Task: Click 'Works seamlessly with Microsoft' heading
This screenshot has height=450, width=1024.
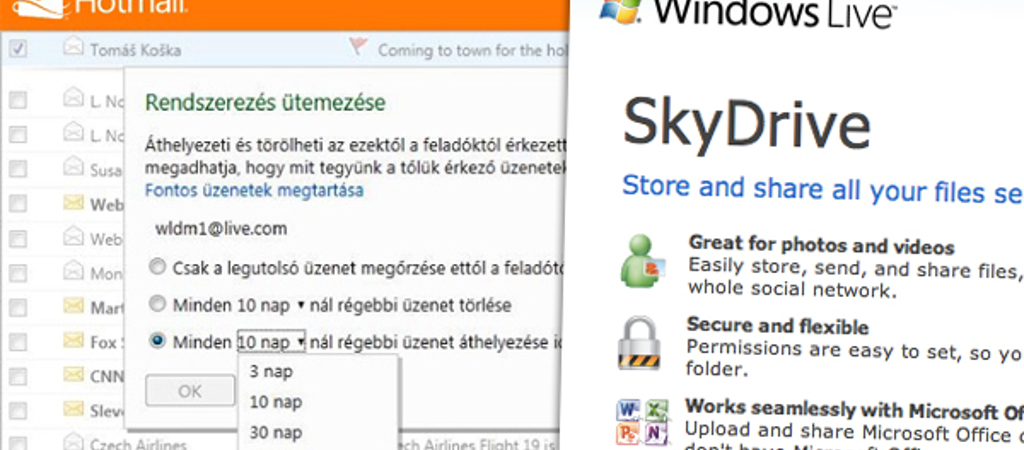Action: pos(854,410)
